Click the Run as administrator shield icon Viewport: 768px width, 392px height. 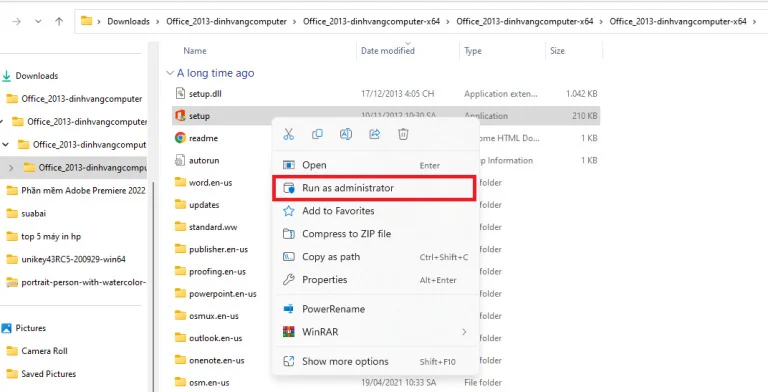click(288, 188)
